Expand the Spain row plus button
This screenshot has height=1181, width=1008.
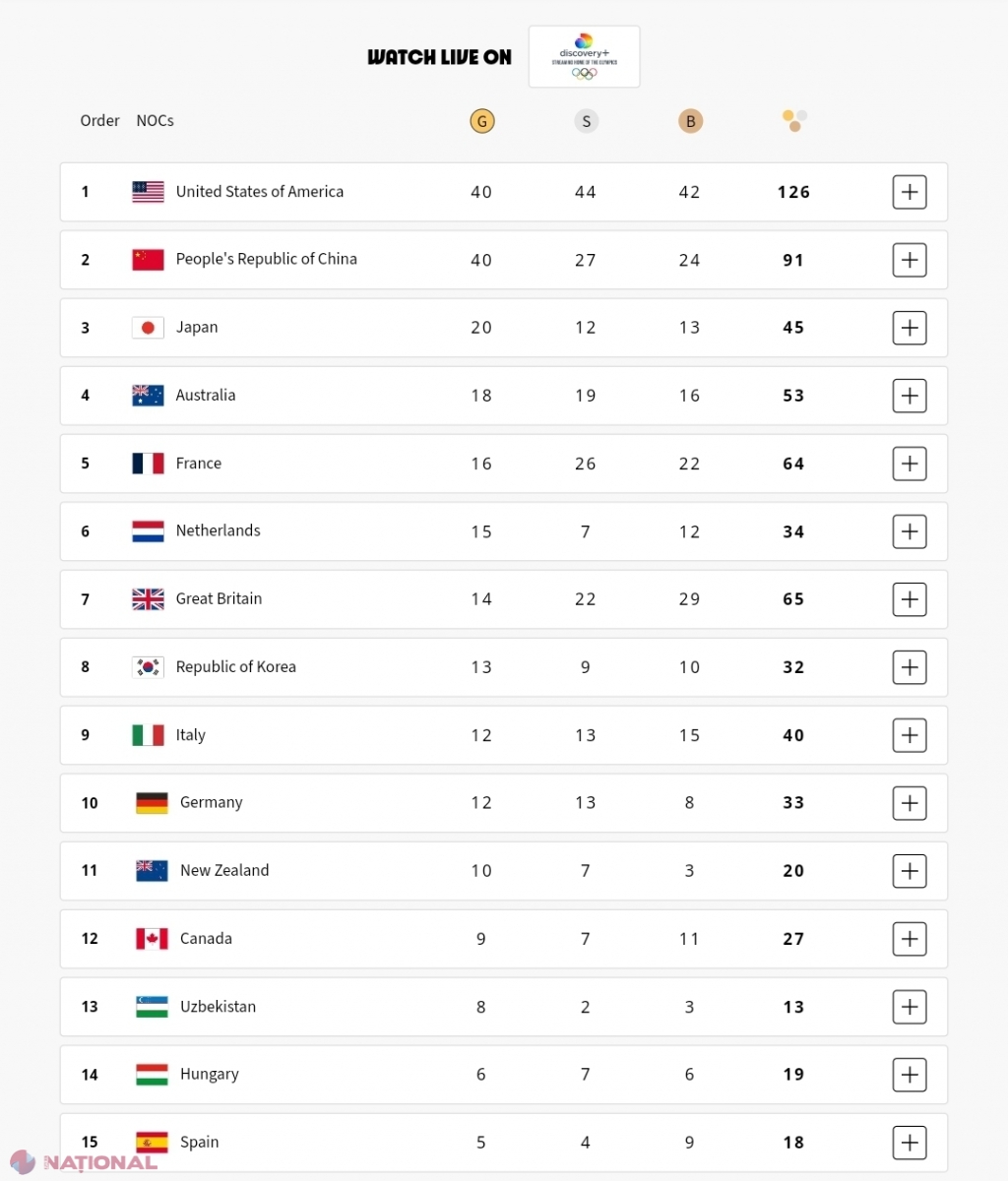(910, 1143)
